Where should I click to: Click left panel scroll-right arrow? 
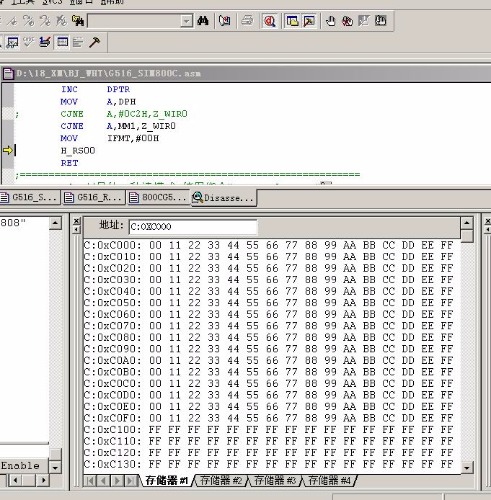pyautogui.click(x=43, y=480)
